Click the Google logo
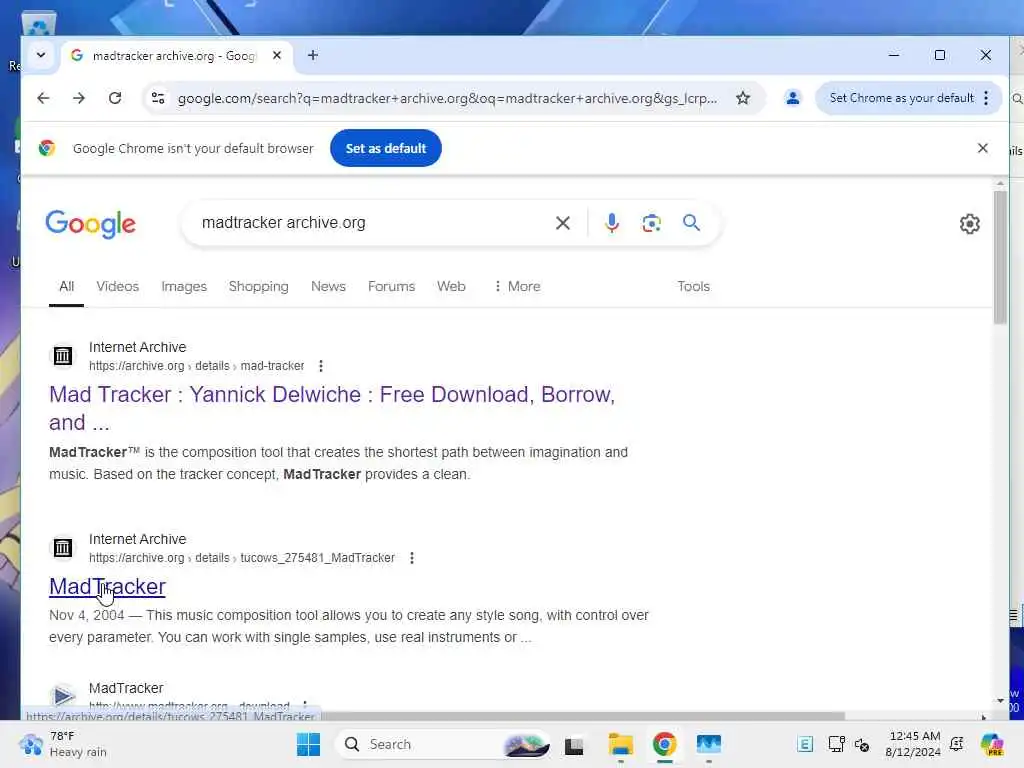This screenshot has width=1024, height=768. tap(90, 224)
